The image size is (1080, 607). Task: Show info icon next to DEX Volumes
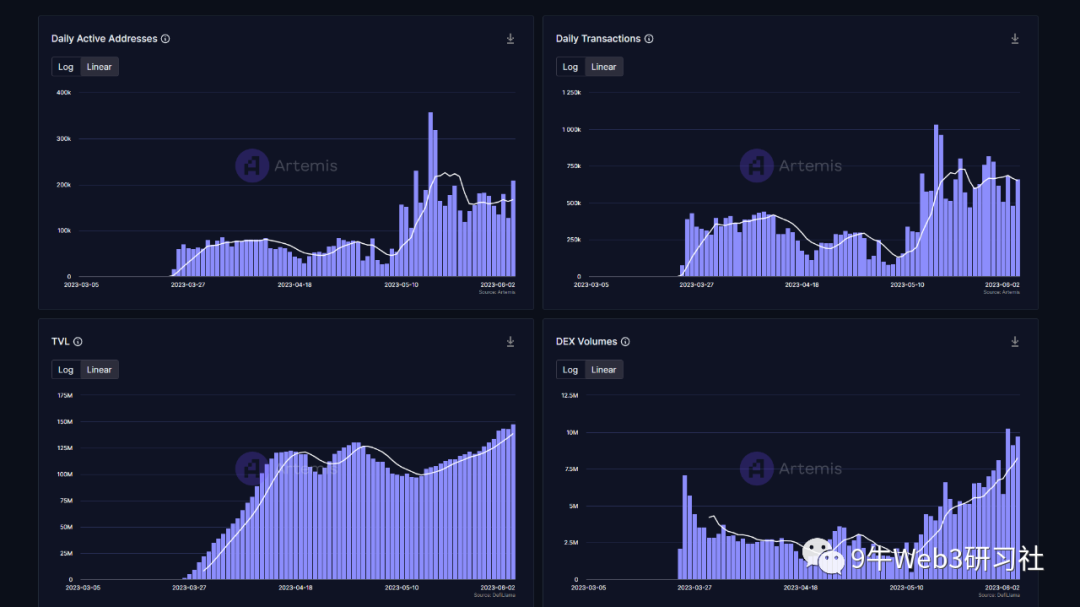click(x=625, y=342)
